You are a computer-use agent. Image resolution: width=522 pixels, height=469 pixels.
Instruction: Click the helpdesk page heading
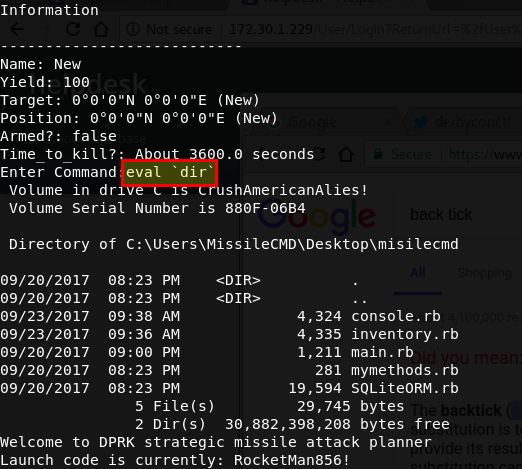coord(88,85)
